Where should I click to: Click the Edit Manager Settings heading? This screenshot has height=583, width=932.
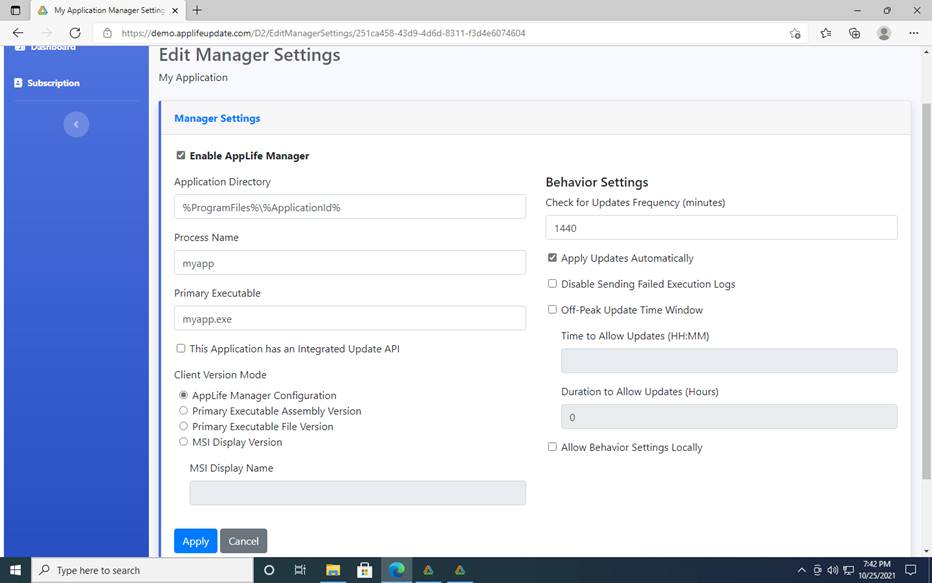click(250, 55)
